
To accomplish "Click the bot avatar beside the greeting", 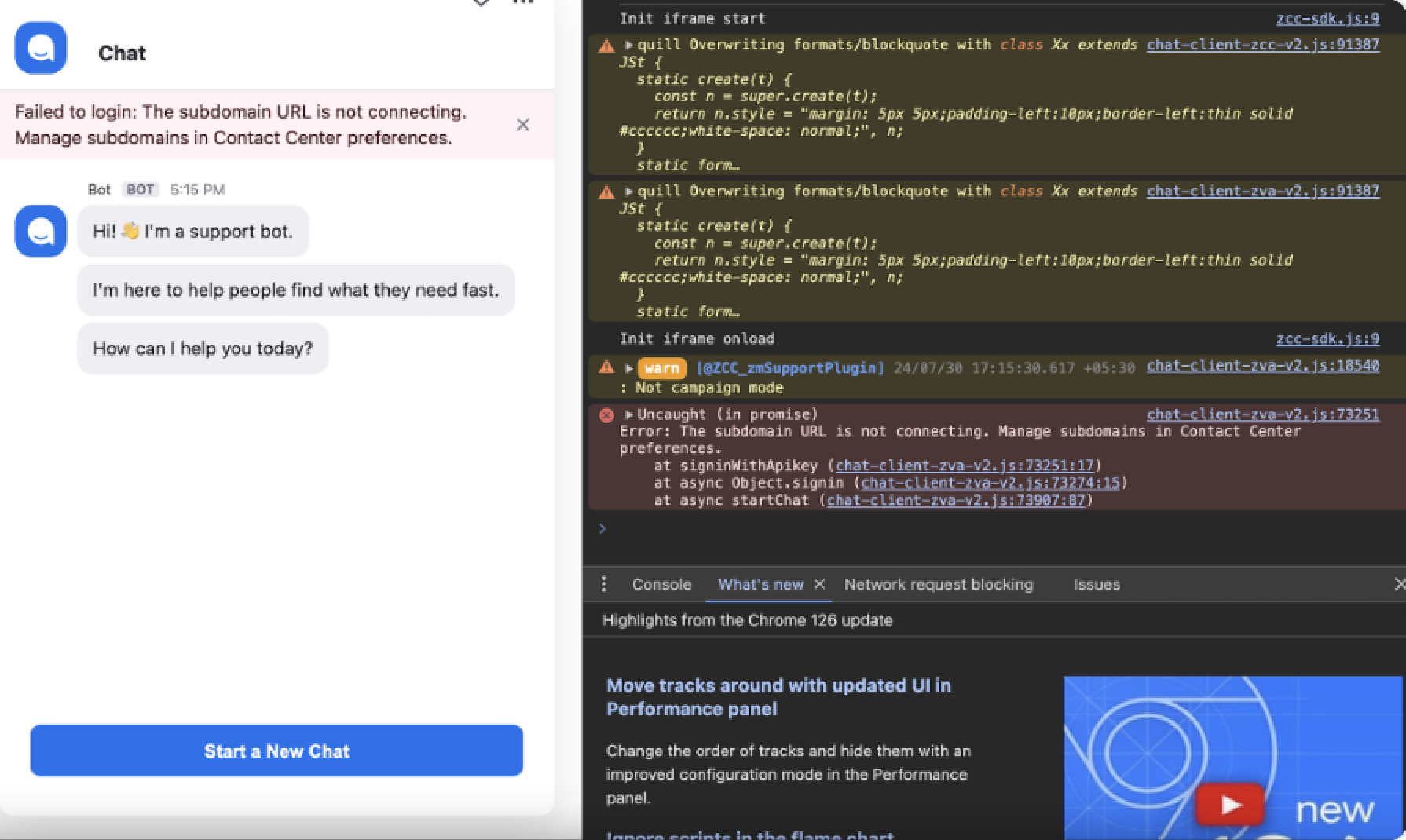I will tap(41, 231).
